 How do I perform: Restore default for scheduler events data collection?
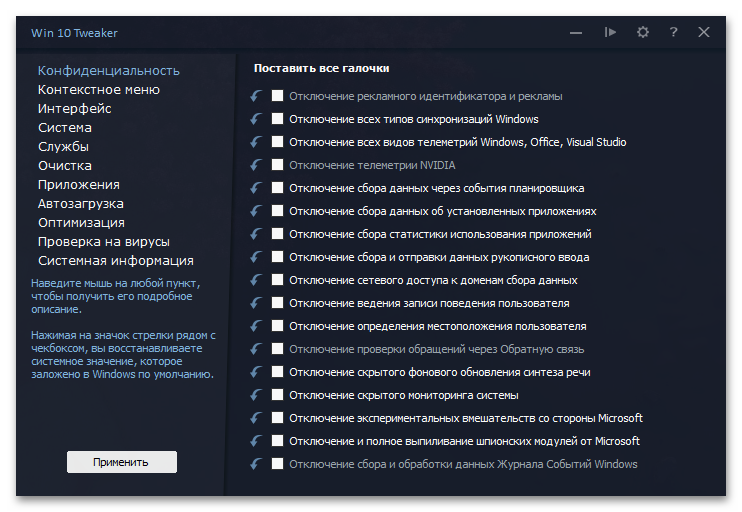[x=256, y=188]
